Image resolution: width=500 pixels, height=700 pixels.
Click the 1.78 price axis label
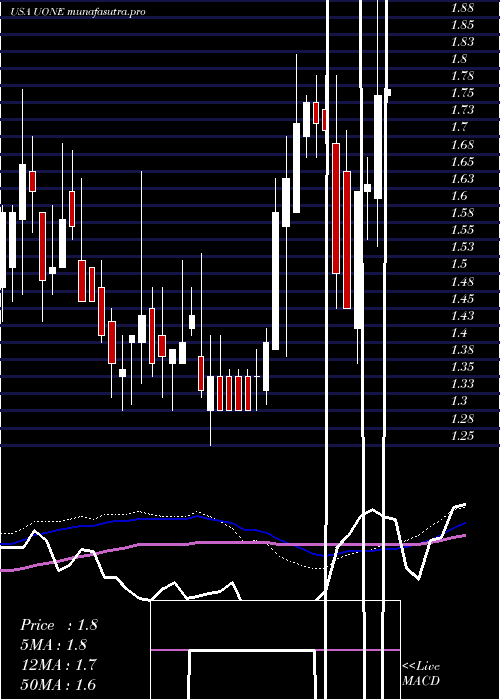click(x=462, y=76)
